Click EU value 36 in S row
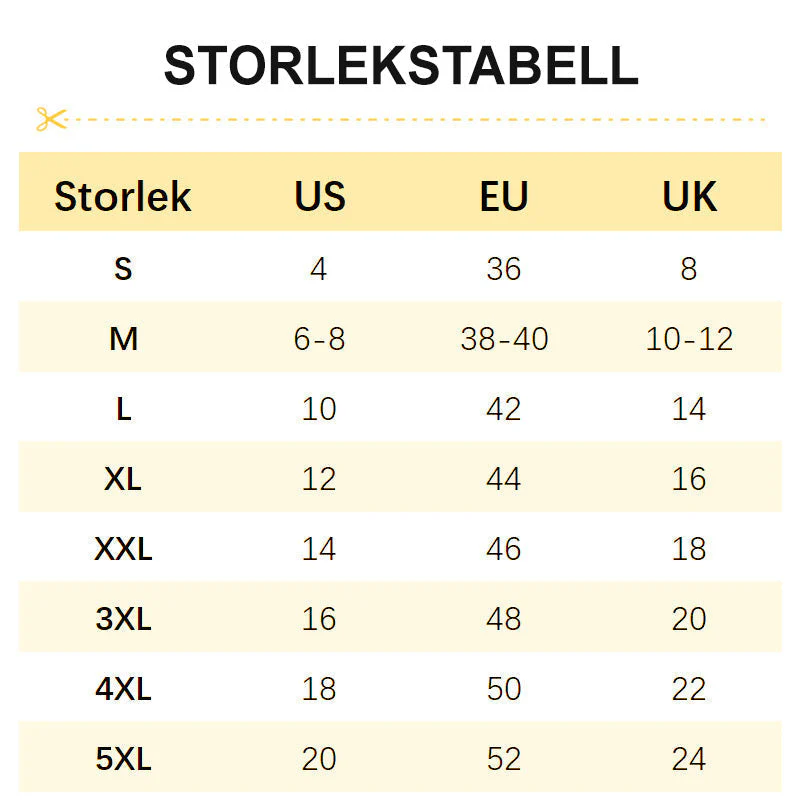The width and height of the screenshot is (800, 800). 504,269
